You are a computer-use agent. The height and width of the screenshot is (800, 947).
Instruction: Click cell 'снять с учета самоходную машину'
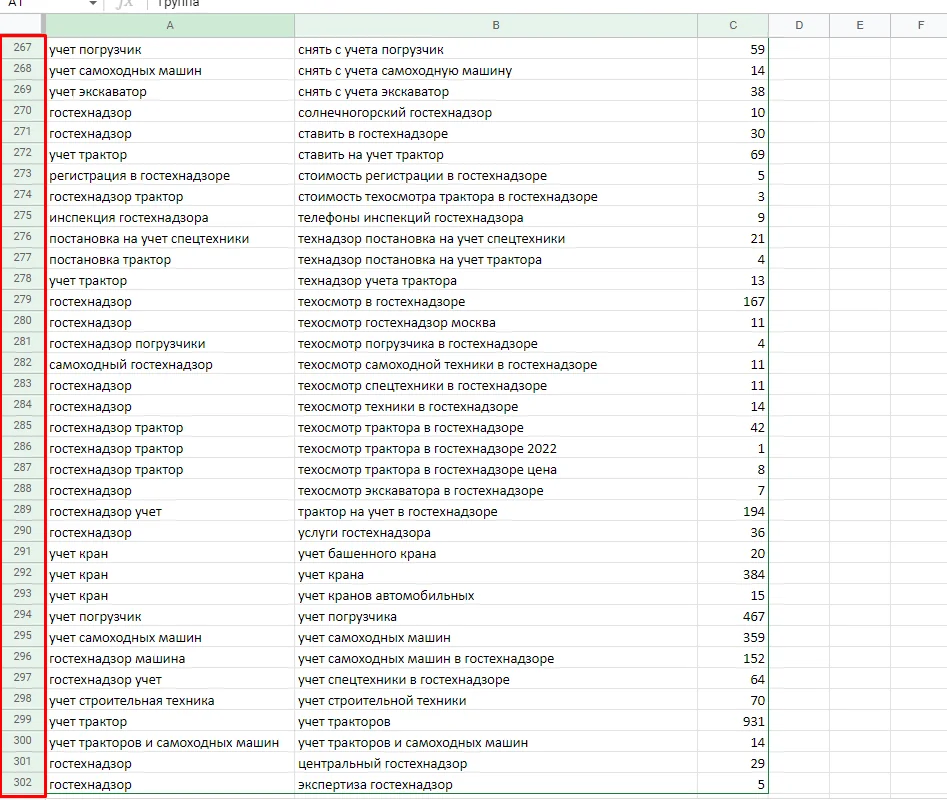pos(496,71)
